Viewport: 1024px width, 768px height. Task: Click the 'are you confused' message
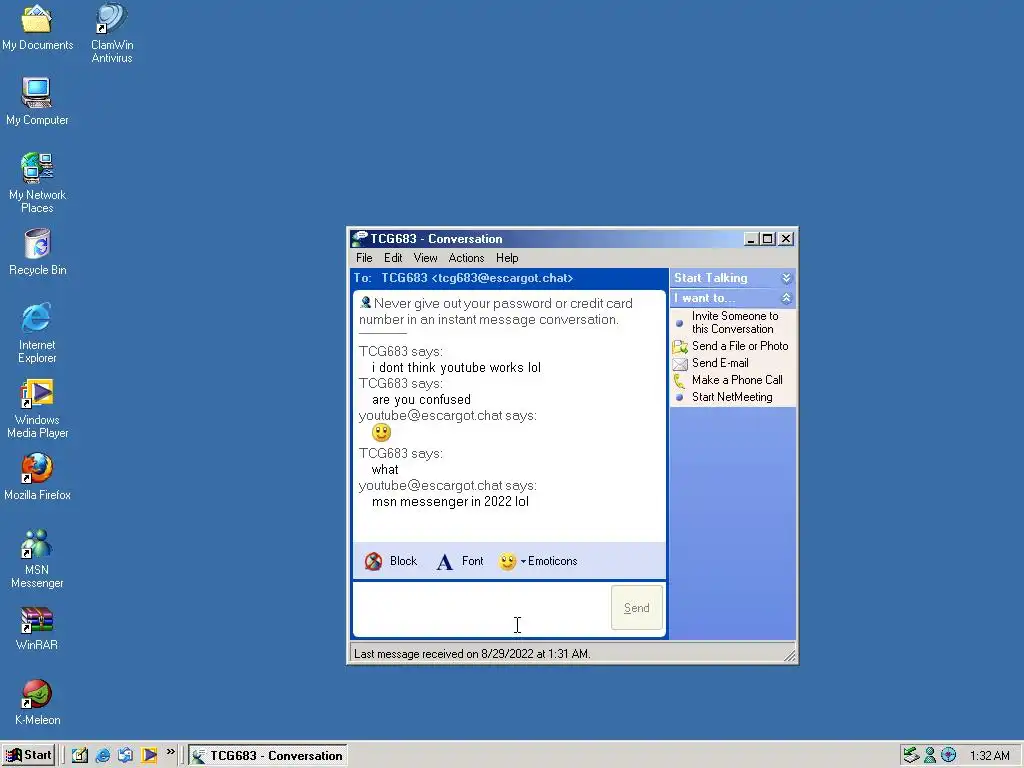click(421, 400)
